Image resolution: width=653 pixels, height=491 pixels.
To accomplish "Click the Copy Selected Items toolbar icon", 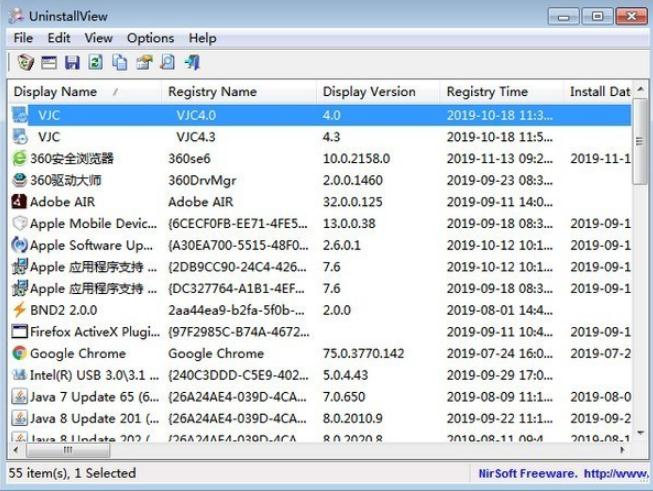I will [120, 63].
